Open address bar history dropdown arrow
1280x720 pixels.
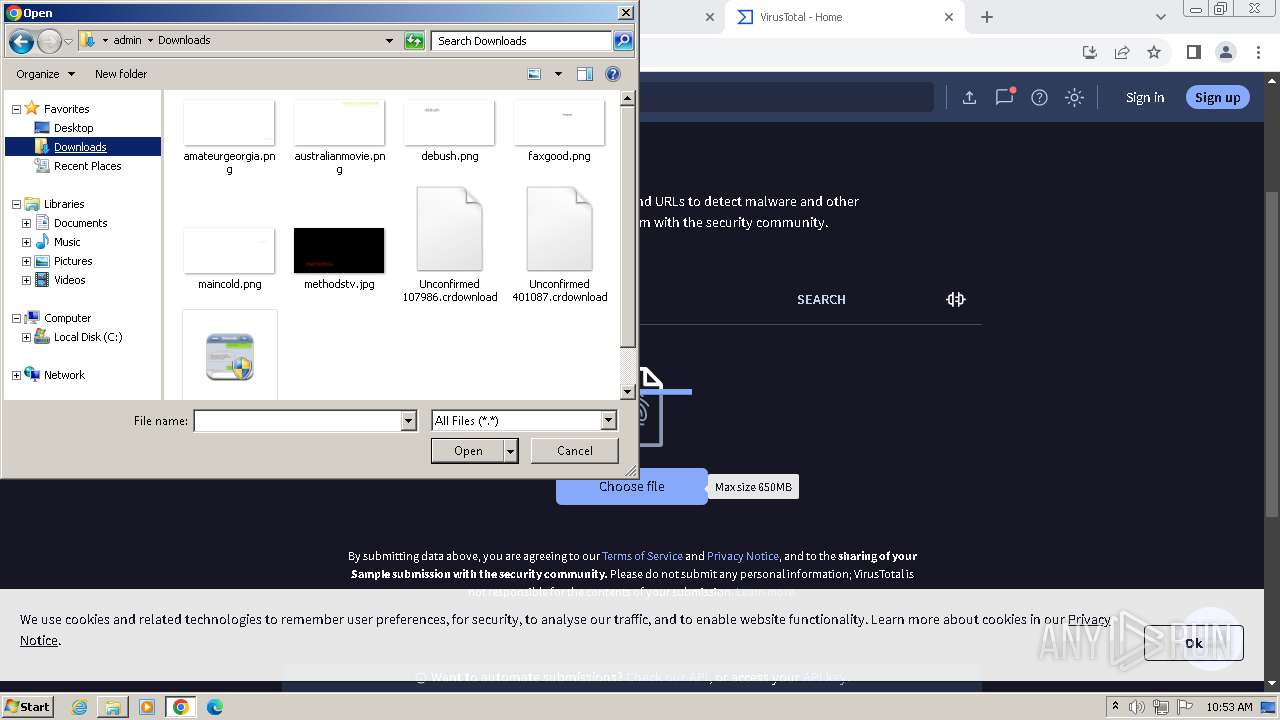coord(389,41)
